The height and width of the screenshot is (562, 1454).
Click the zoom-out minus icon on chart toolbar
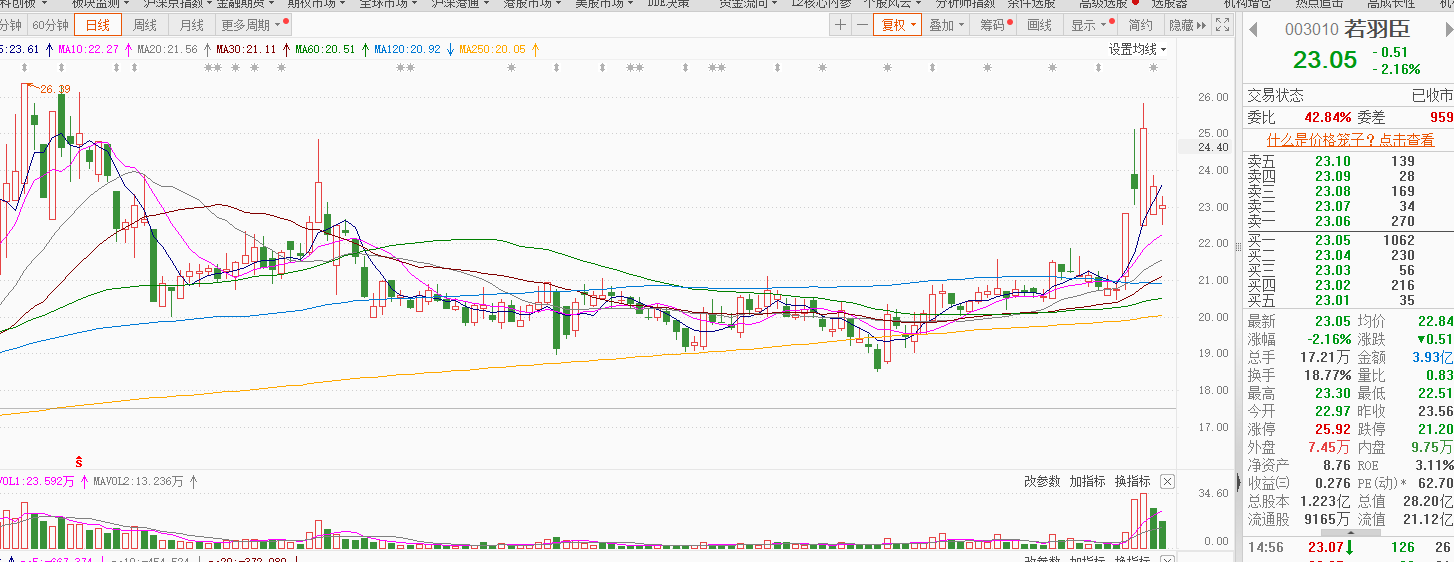tap(860, 25)
